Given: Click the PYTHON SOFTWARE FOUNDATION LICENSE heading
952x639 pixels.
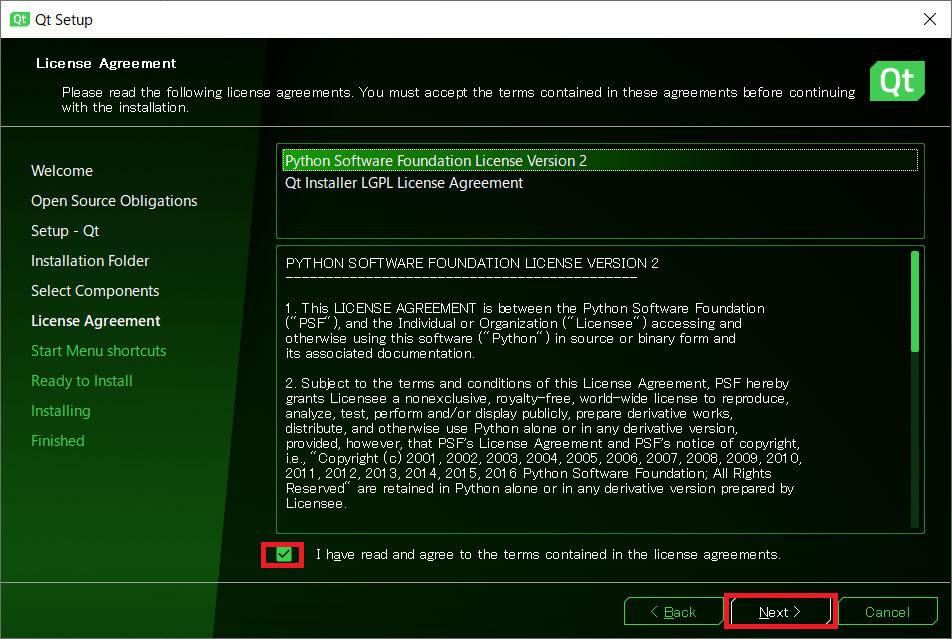Looking at the screenshot, I should tap(472, 263).
